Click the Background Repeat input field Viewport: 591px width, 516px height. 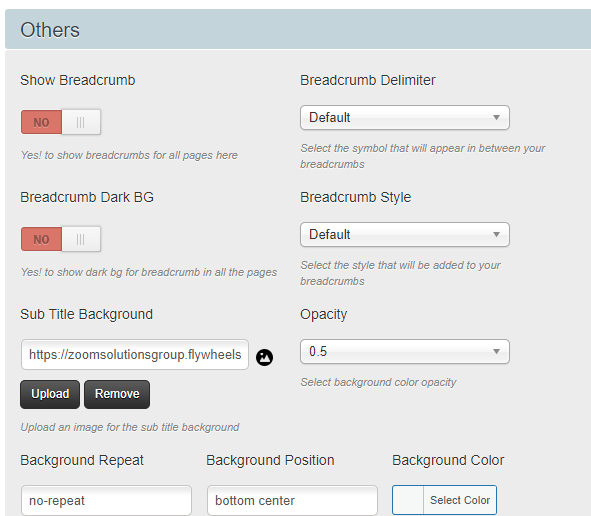(106, 501)
